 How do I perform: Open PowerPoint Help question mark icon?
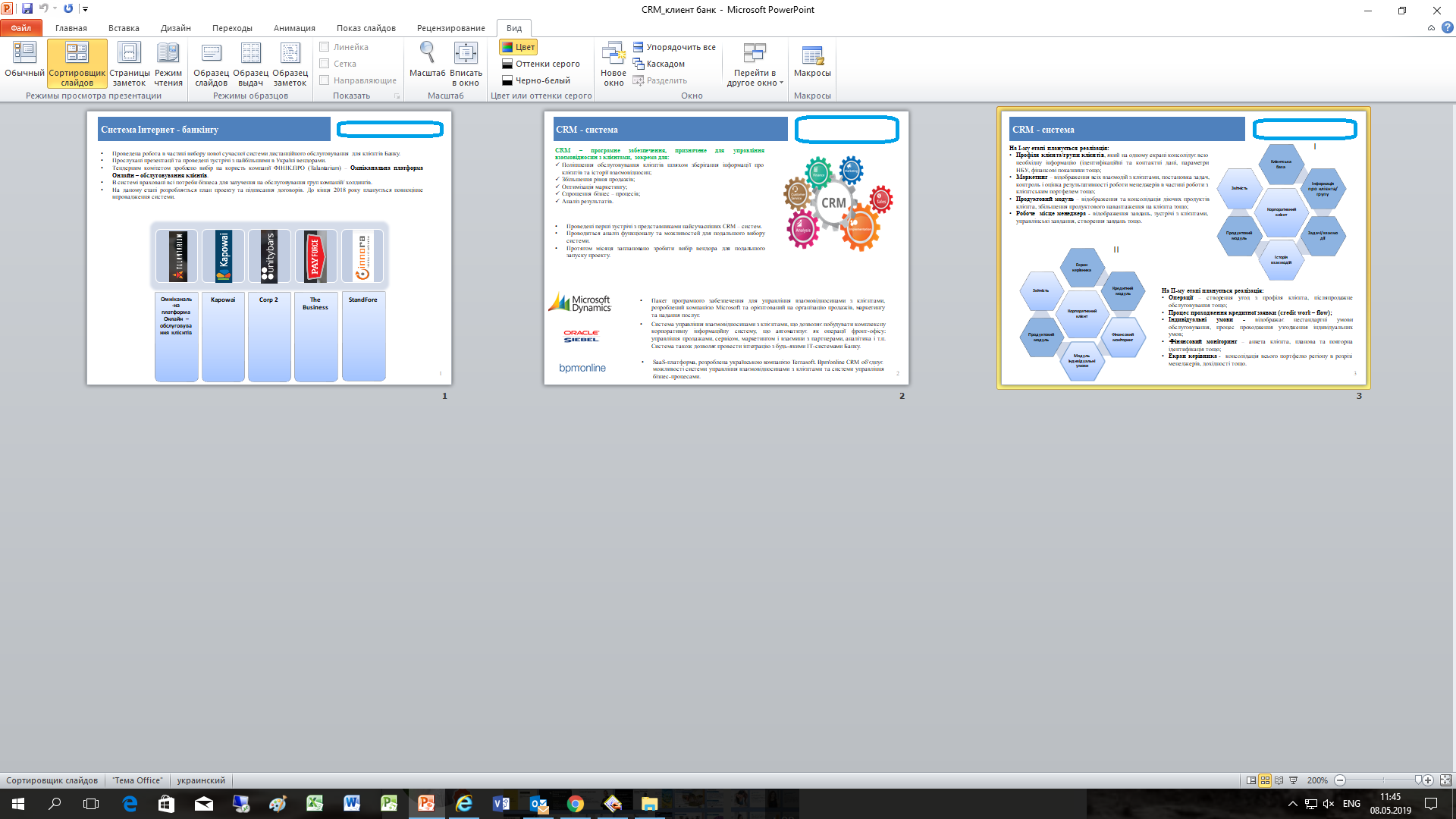click(x=1447, y=27)
